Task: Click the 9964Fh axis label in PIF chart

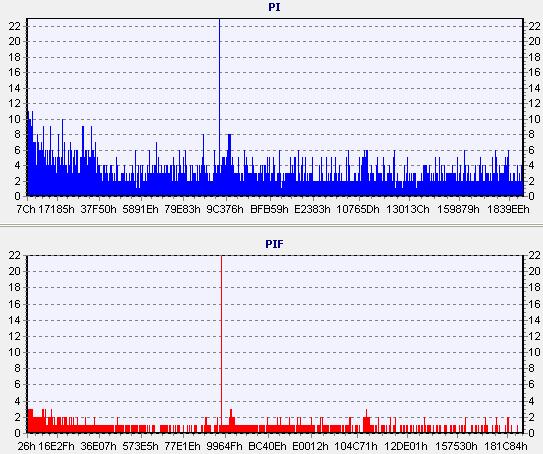Action: point(224,446)
